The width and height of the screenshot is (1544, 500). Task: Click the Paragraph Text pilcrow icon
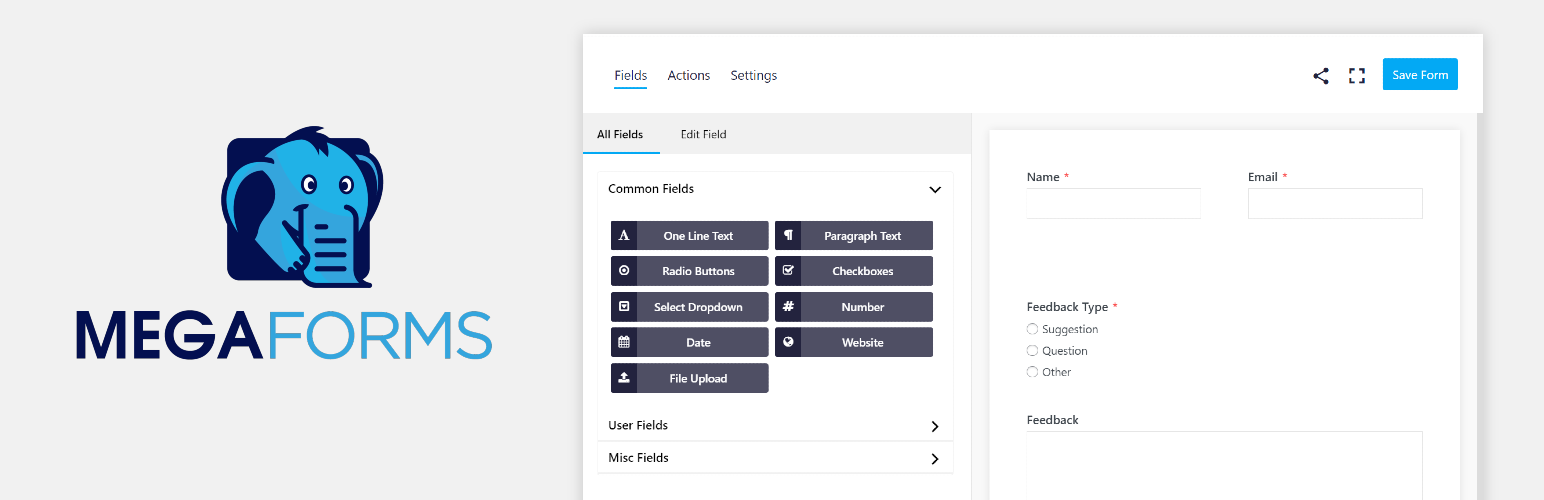coord(788,236)
